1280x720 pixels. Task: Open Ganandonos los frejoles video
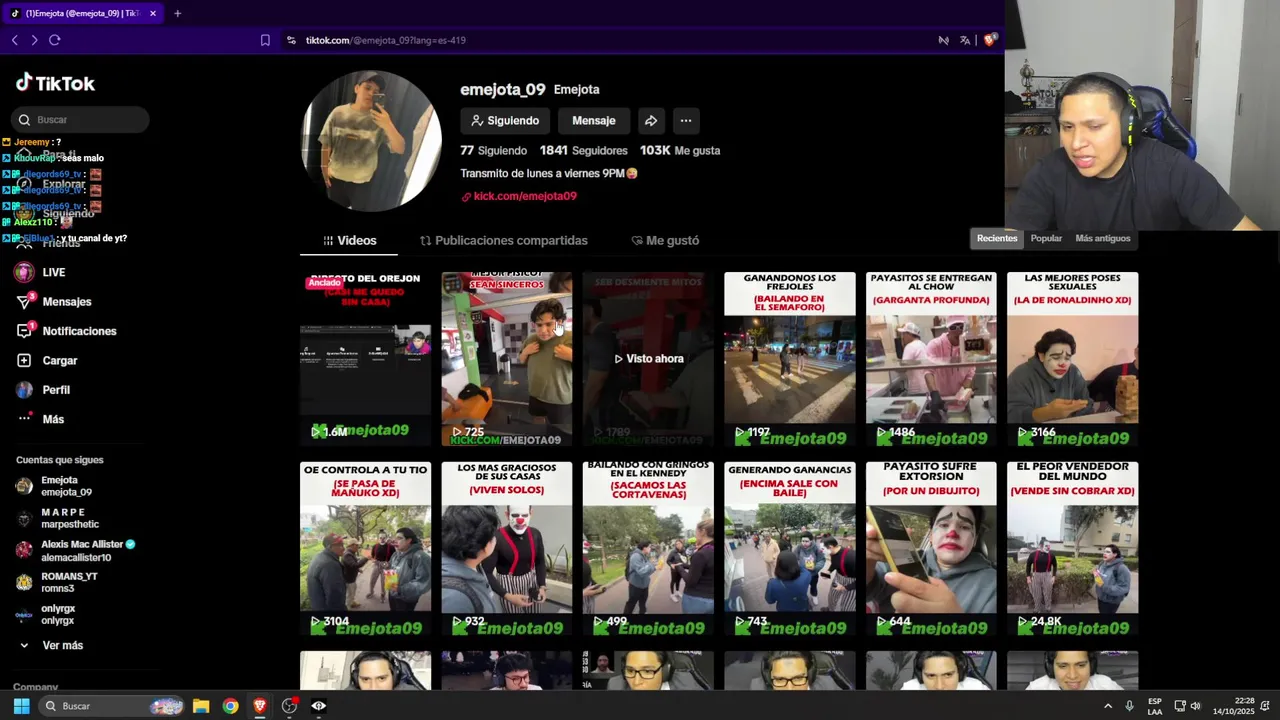click(x=790, y=358)
